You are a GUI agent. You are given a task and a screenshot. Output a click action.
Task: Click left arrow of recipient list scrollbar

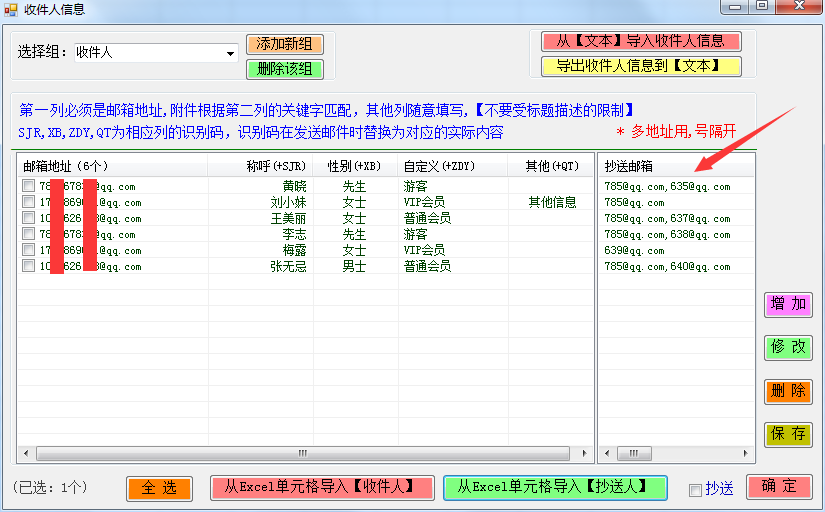(x=26, y=453)
